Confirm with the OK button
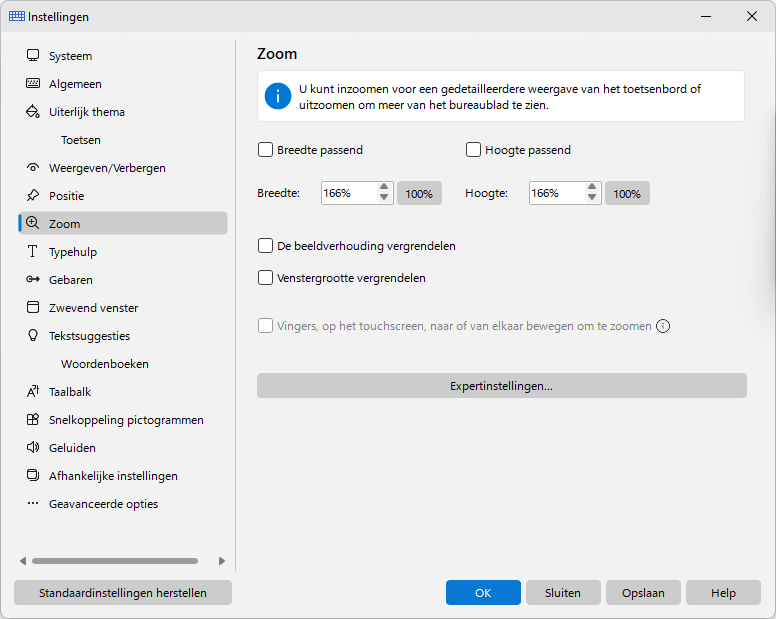 point(483,592)
